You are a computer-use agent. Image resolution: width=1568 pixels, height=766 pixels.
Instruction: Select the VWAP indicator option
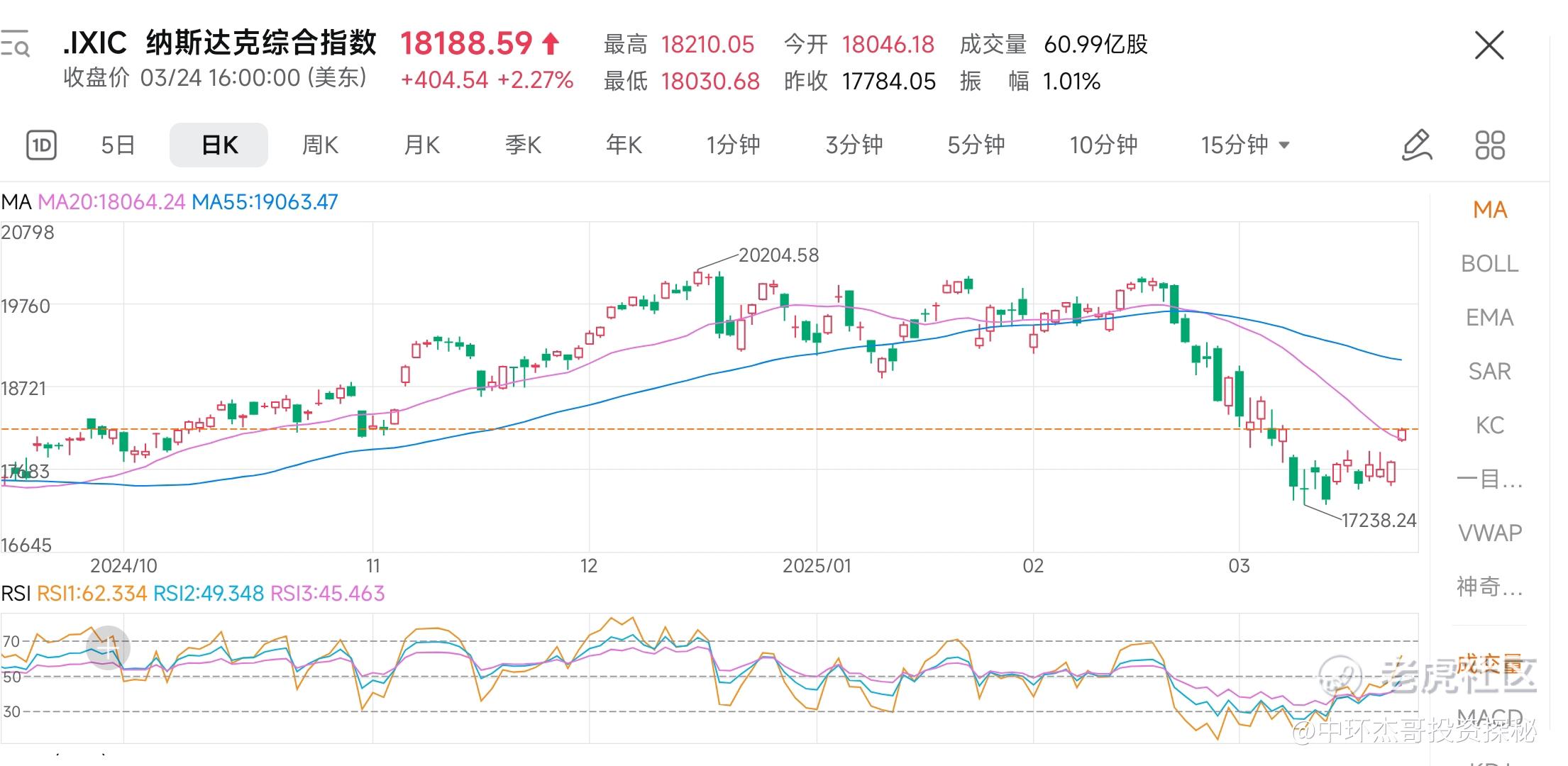click(x=1489, y=533)
